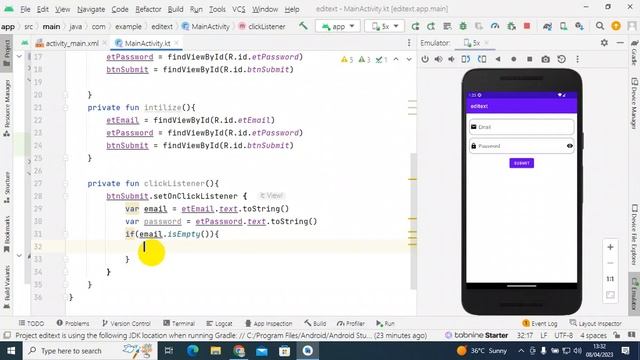Open File Explorer from taskbar
This screenshot has height=360, width=640.
(x=216, y=351)
